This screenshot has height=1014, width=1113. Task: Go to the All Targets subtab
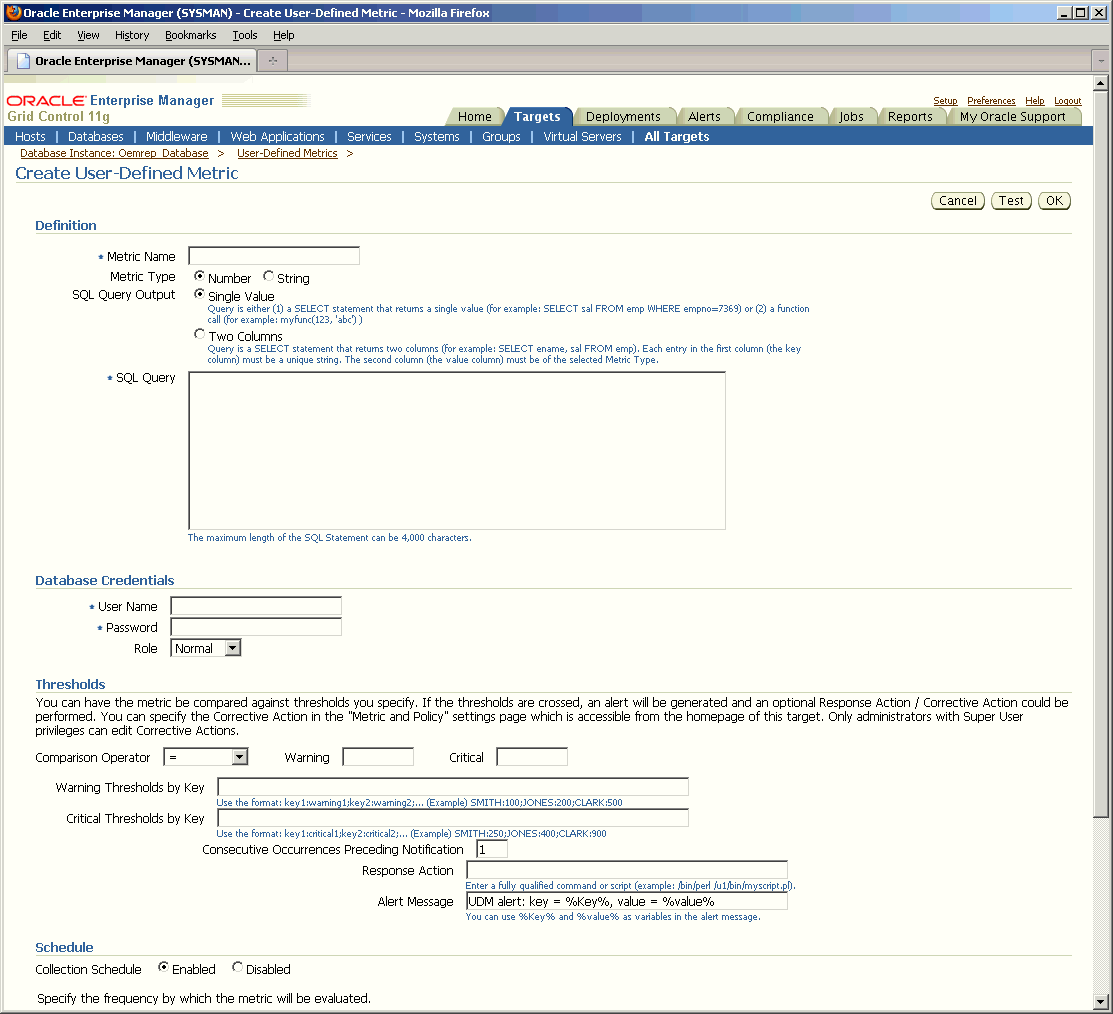[x=676, y=136]
